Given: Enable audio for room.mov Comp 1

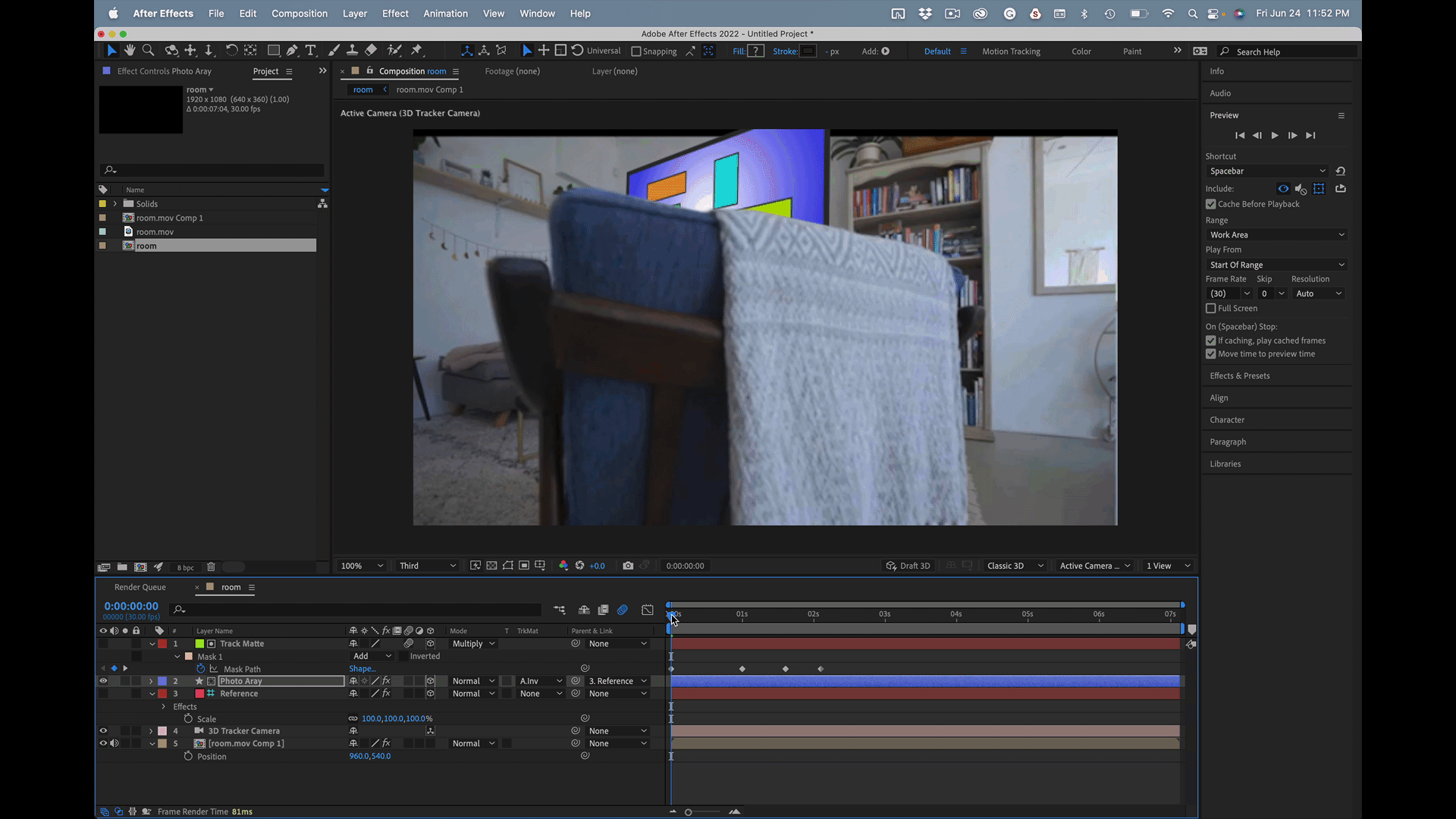Looking at the screenshot, I should 113,743.
